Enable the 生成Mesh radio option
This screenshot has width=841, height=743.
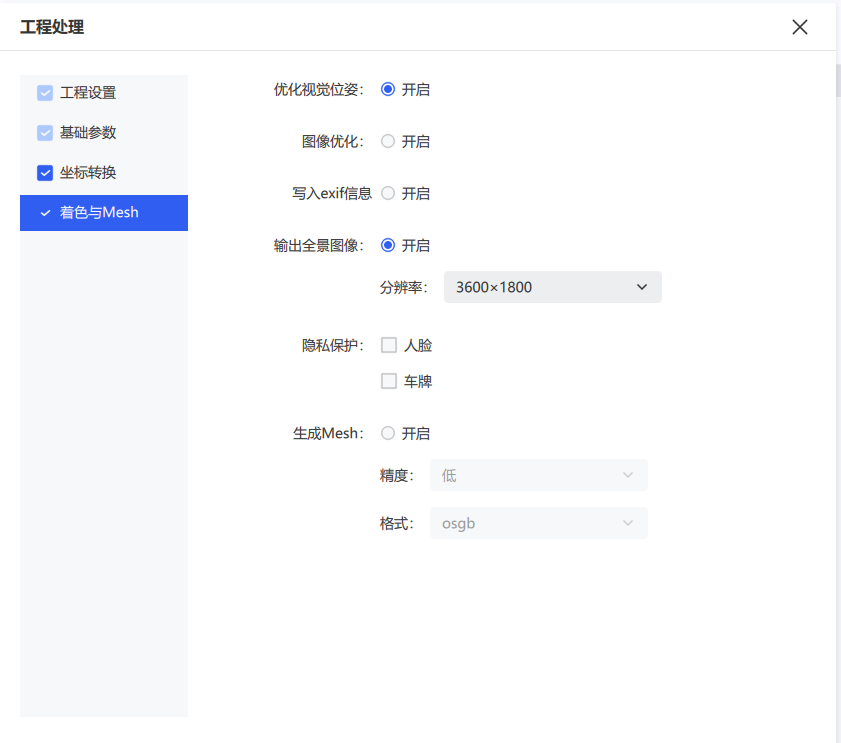pos(388,433)
